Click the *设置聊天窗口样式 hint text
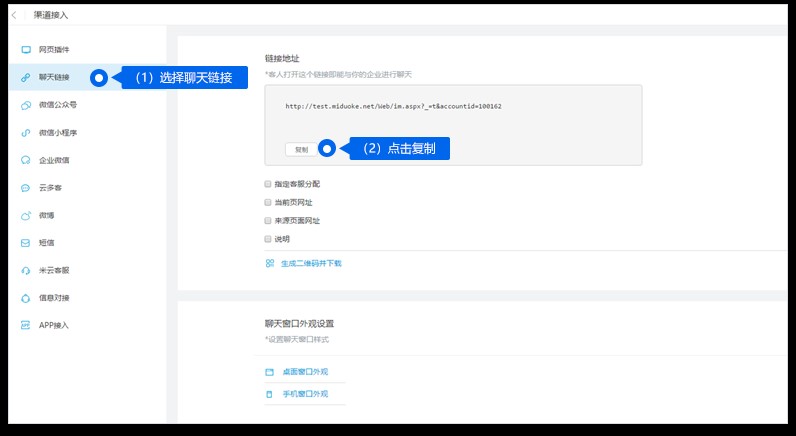Screen dimensions: 796x436 click(x=297, y=339)
